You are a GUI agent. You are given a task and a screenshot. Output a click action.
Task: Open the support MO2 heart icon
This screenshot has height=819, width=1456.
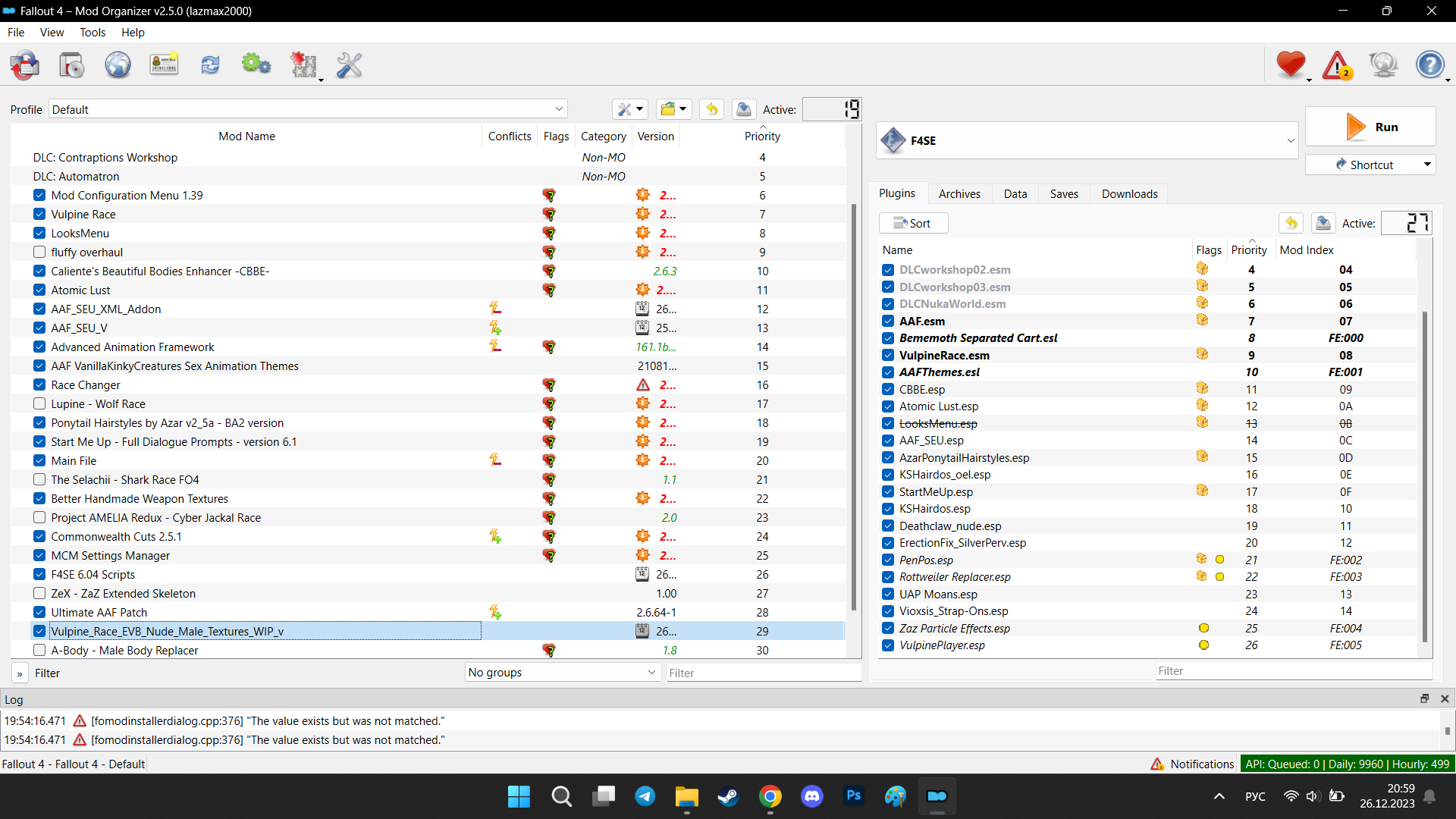1291,64
